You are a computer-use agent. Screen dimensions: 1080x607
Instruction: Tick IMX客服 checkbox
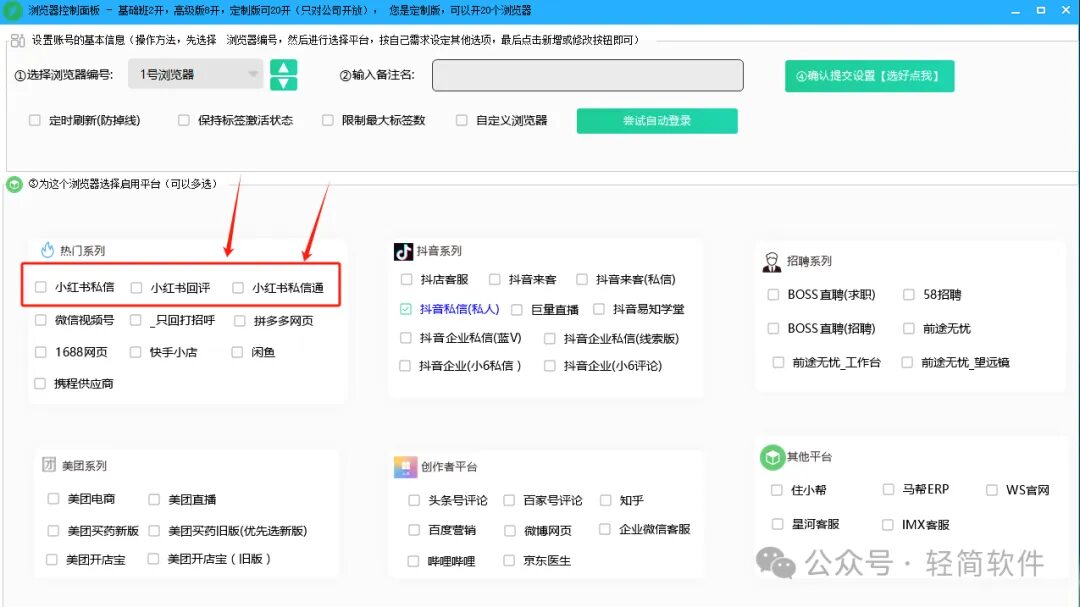click(x=889, y=524)
